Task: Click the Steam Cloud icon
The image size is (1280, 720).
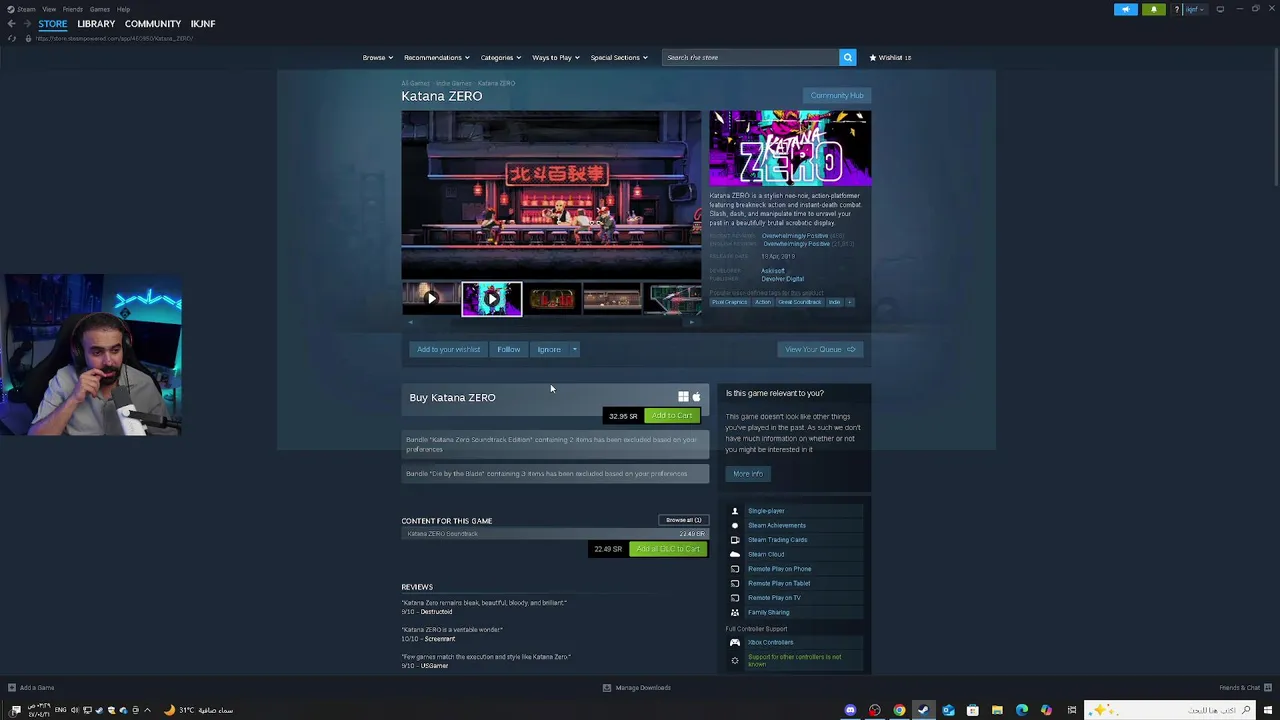Action: (735, 554)
